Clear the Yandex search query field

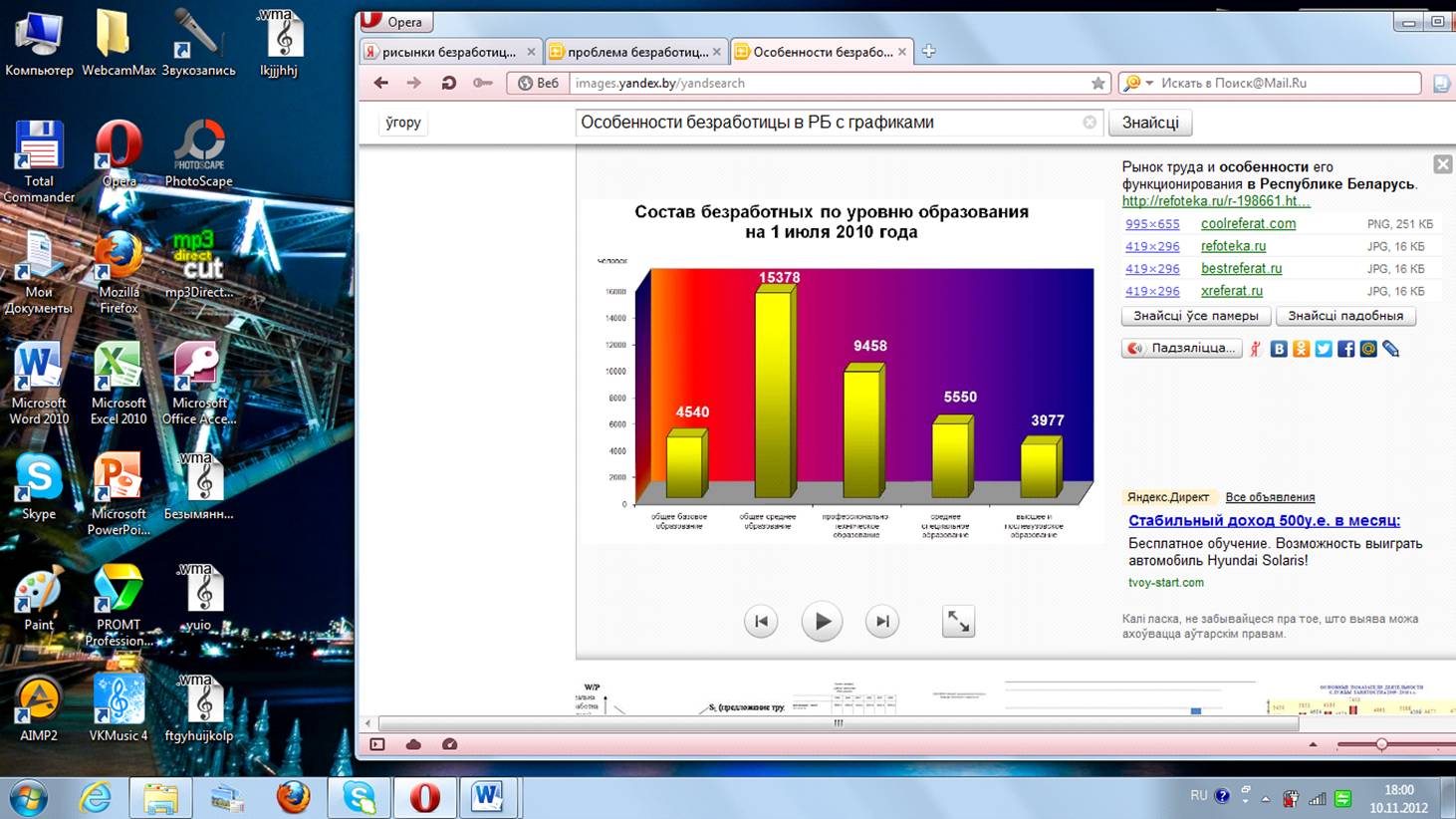tap(1089, 123)
